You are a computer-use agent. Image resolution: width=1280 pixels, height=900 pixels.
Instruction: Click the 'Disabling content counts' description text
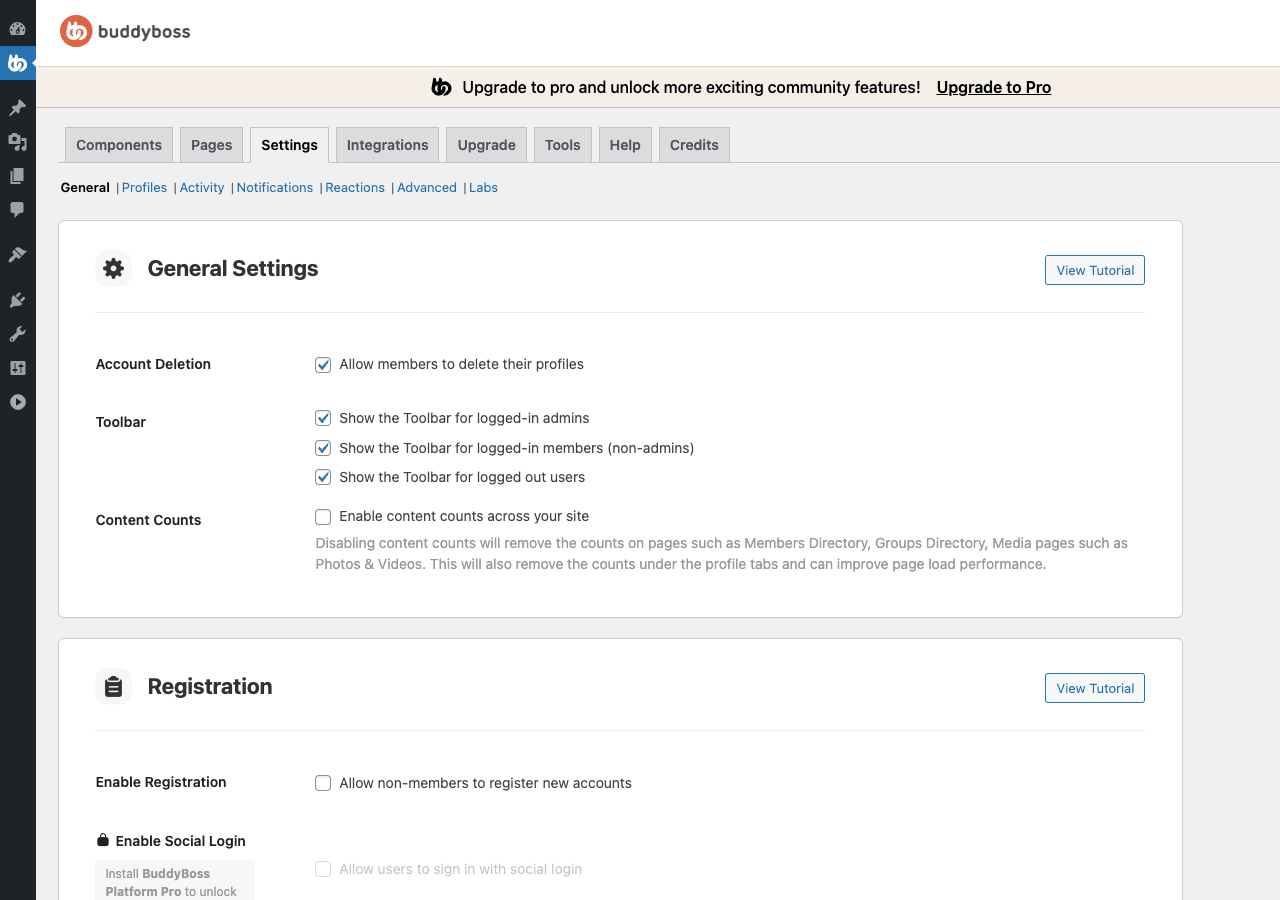coord(721,554)
